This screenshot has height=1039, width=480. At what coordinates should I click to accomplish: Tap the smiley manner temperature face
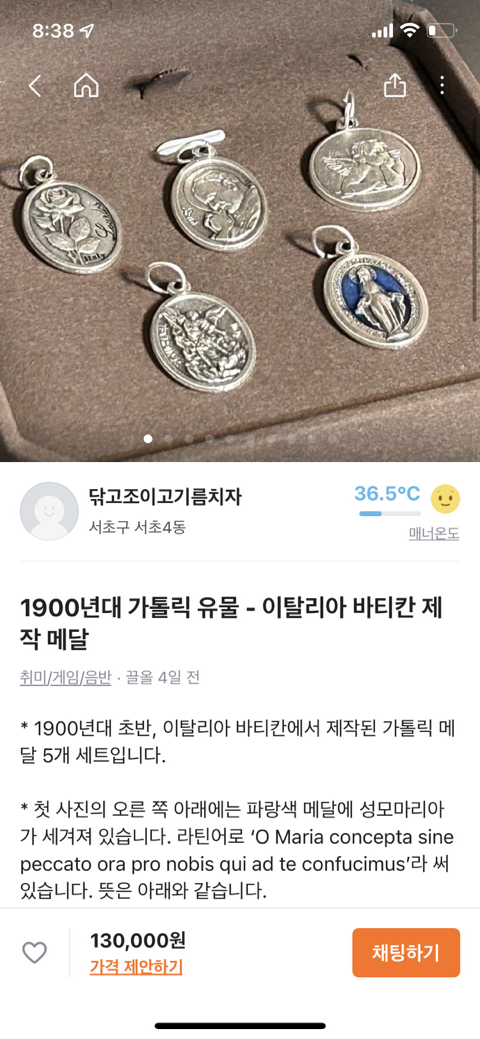pyautogui.click(x=445, y=499)
